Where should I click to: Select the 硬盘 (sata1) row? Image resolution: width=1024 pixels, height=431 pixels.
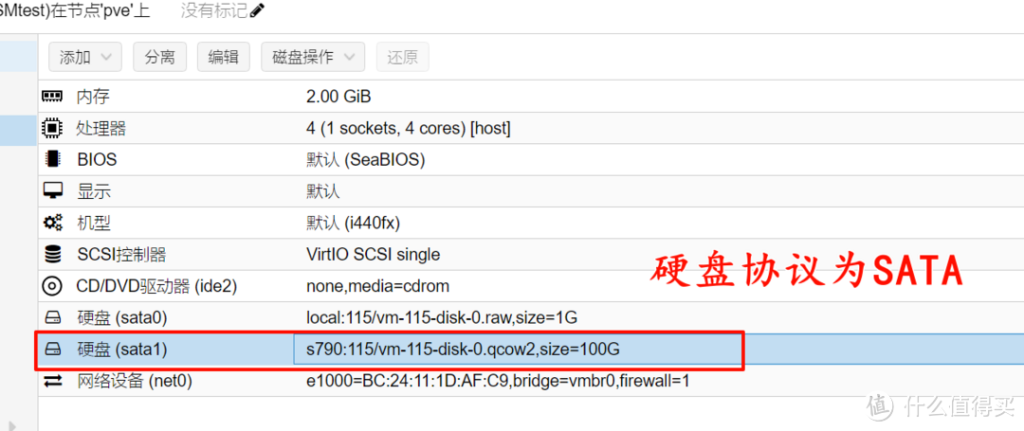pos(531,350)
